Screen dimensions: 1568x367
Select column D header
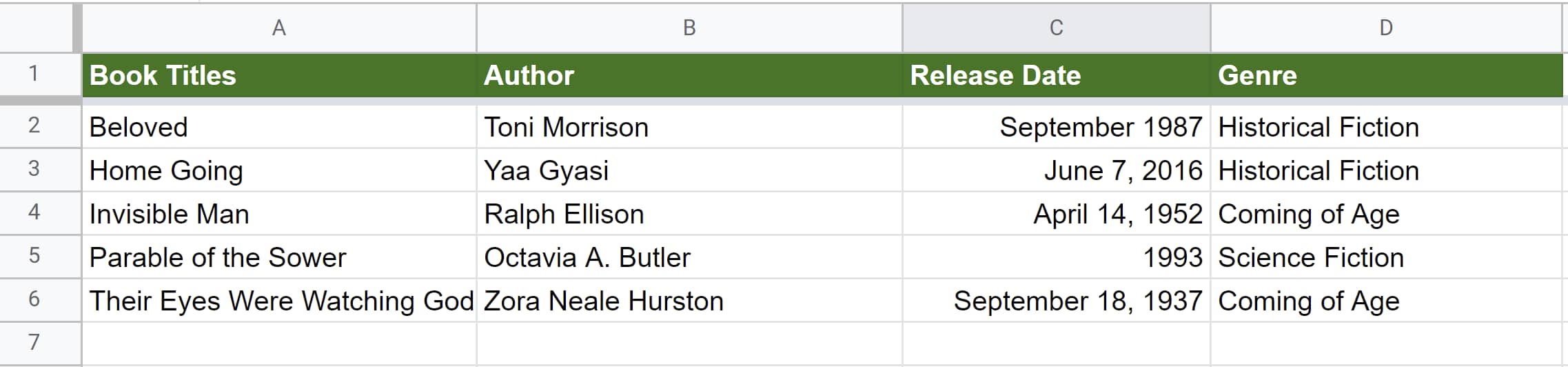tap(1385, 28)
